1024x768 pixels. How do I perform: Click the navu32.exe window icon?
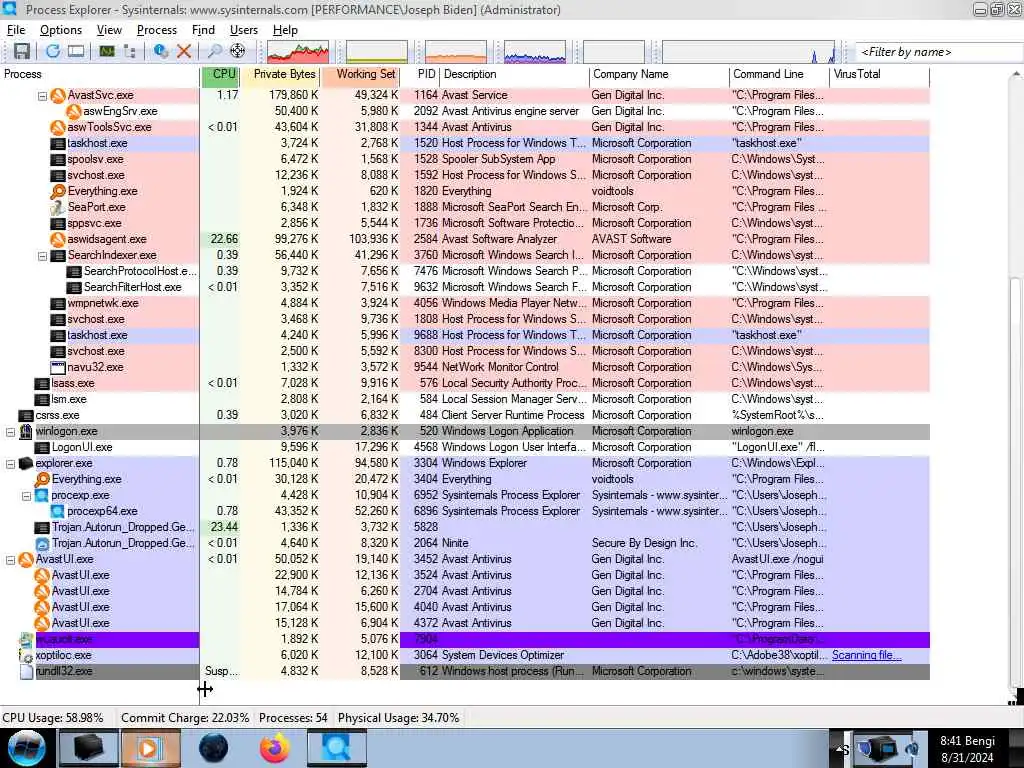tap(58, 367)
